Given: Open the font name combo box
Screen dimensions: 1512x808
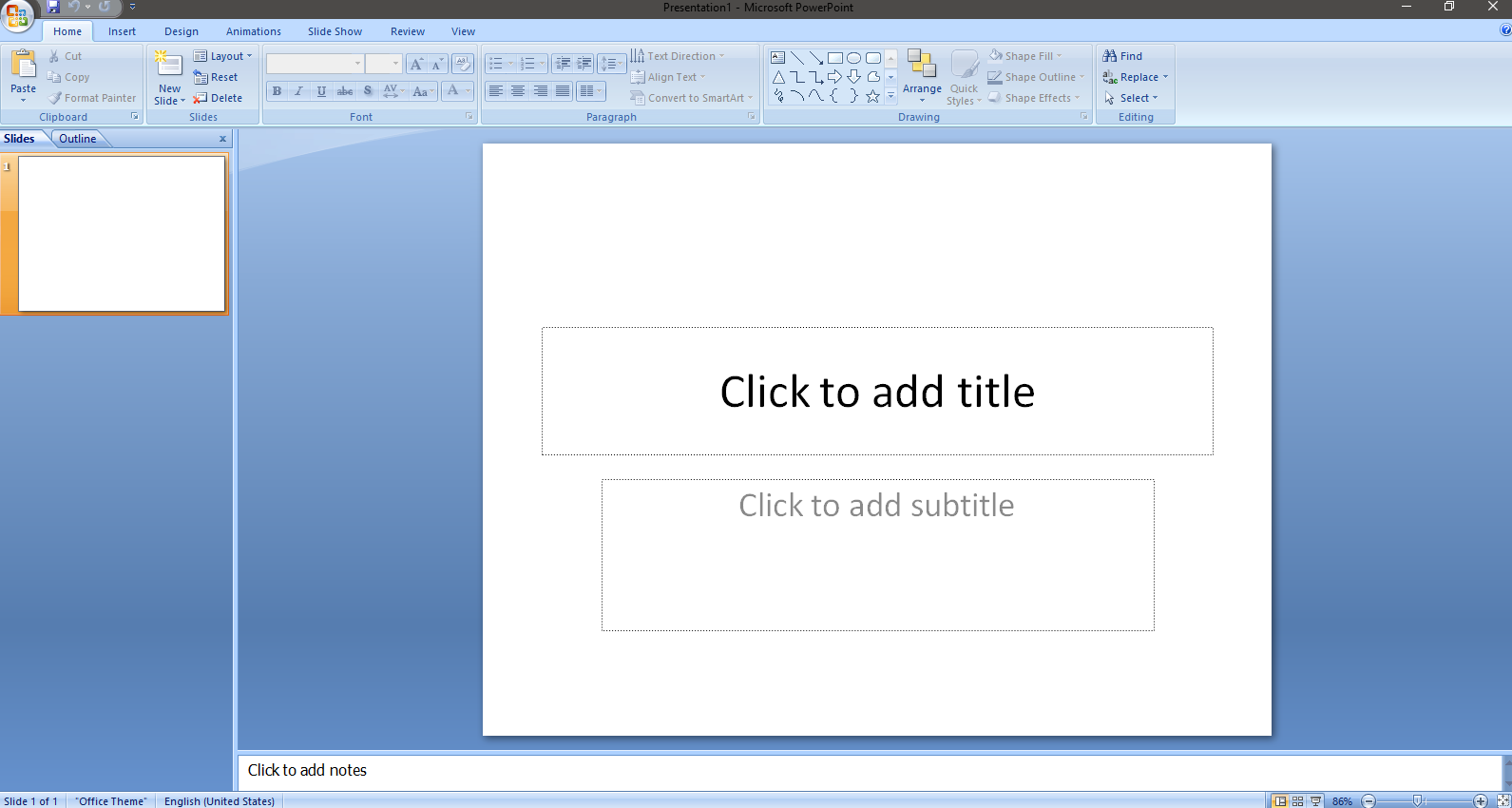Looking at the screenshot, I should pos(315,64).
